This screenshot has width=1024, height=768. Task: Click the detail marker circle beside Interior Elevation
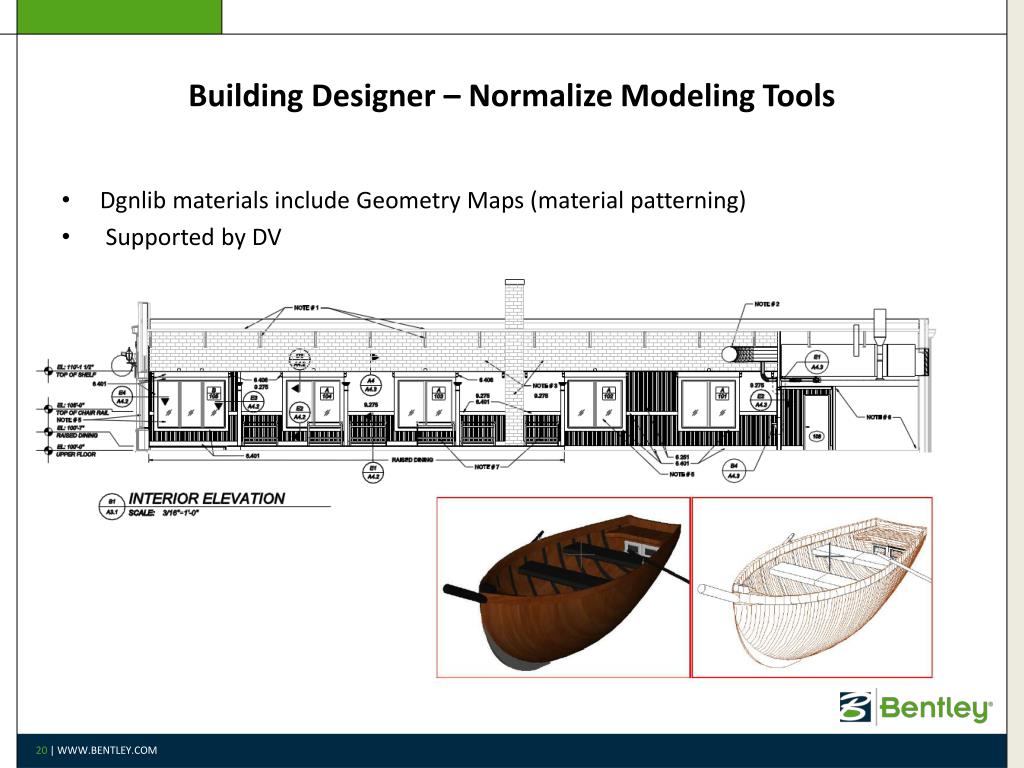point(112,507)
